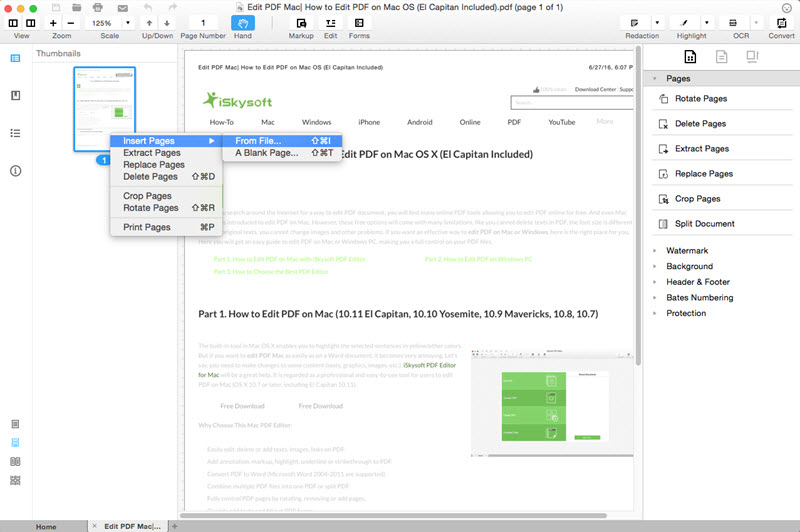Select the Hand tool in toolbar
800x532 pixels.
(243, 23)
